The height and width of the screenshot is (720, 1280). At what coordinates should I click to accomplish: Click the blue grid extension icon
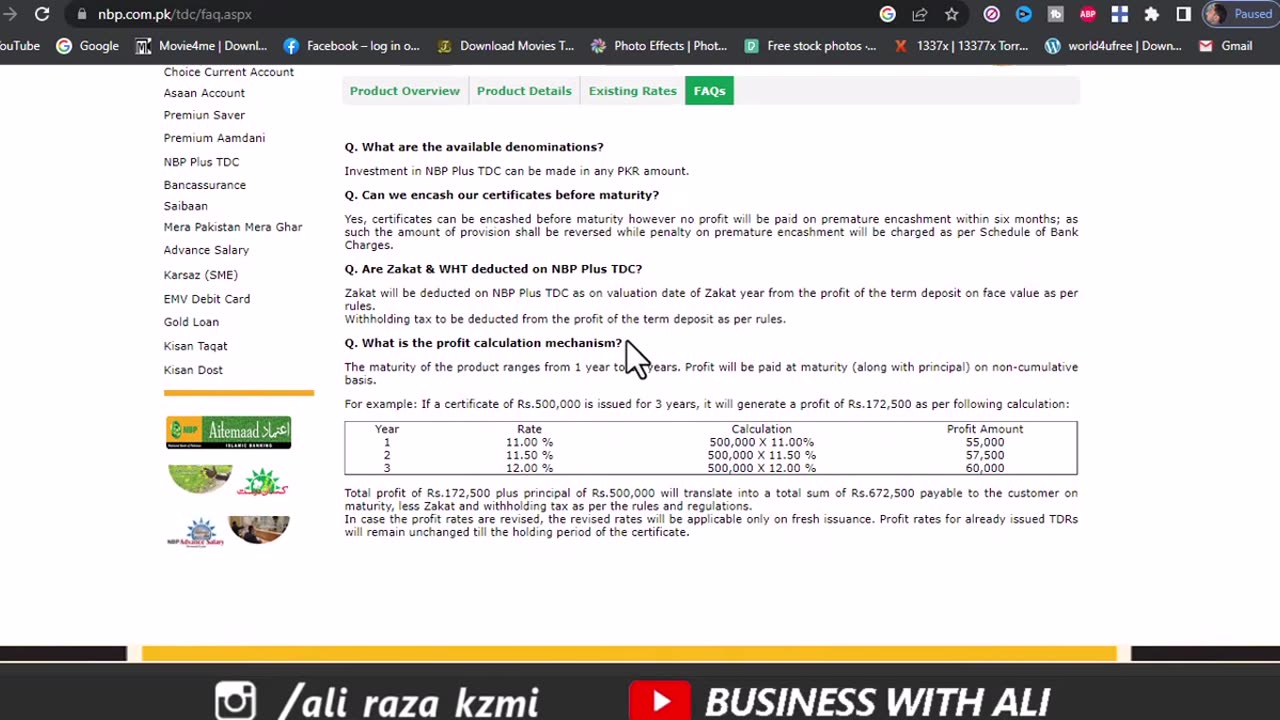tap(1119, 14)
